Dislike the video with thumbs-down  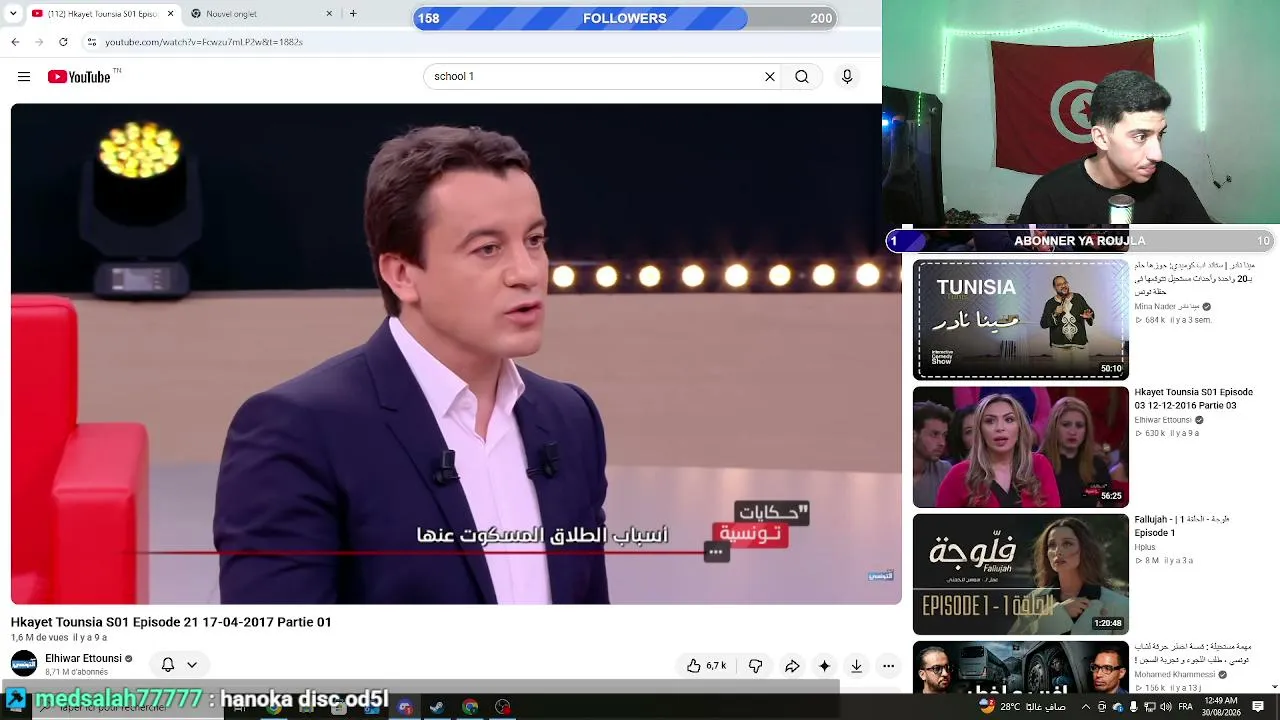tap(755, 666)
